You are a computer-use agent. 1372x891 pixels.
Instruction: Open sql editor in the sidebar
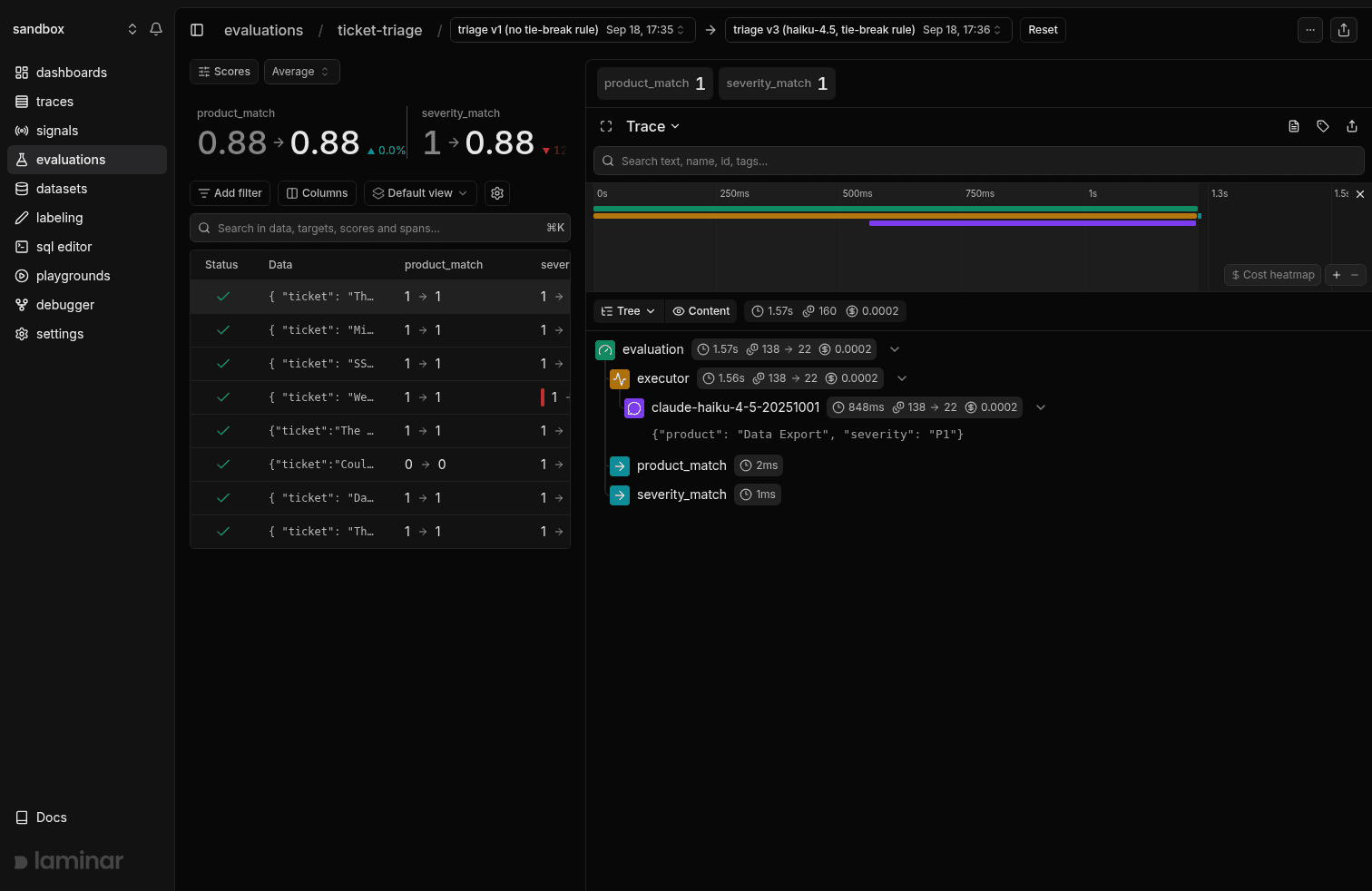click(x=87, y=247)
